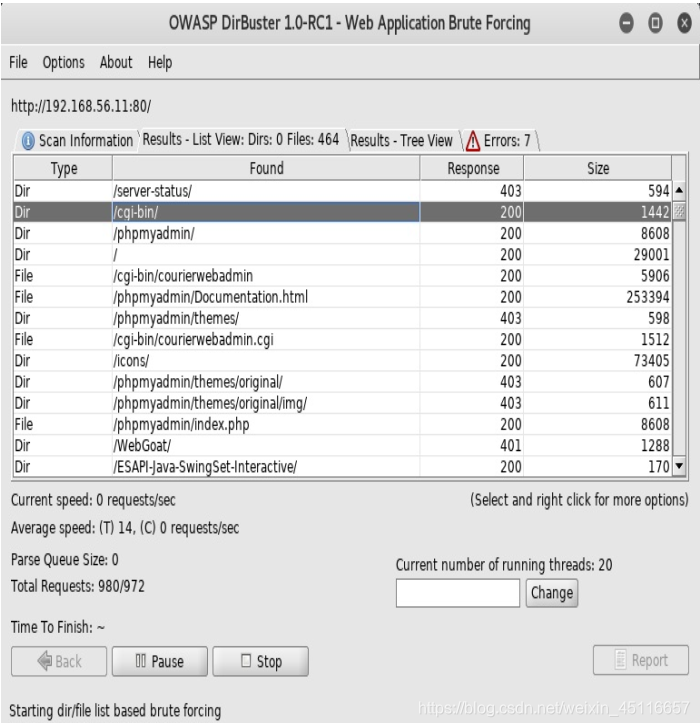Close the DirBuster window
This screenshot has width=700, height=727.
(x=684, y=23)
